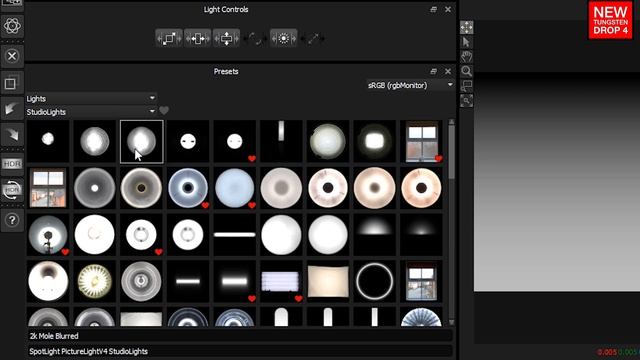Viewport: 640px width, 360px height.
Task: Select the hand pan tool
Action: coord(467,56)
